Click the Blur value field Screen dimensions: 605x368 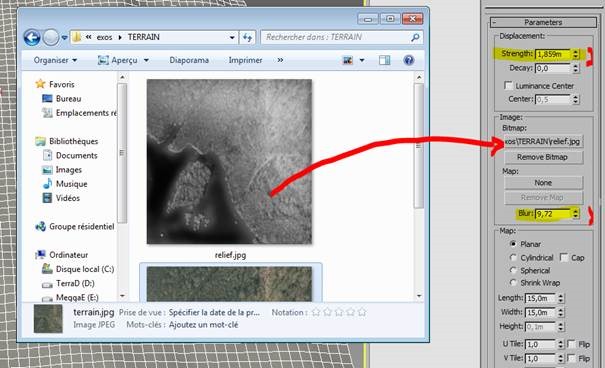pos(553,213)
